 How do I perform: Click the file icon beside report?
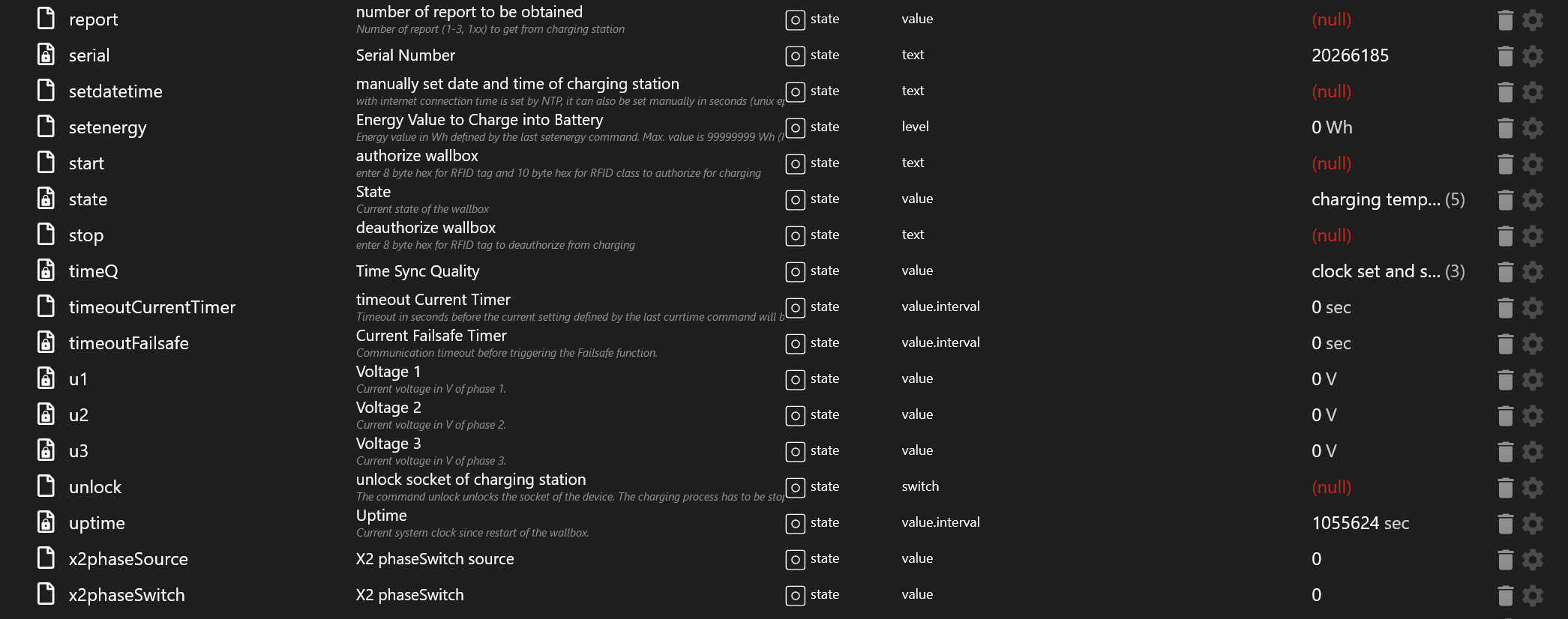click(x=46, y=19)
